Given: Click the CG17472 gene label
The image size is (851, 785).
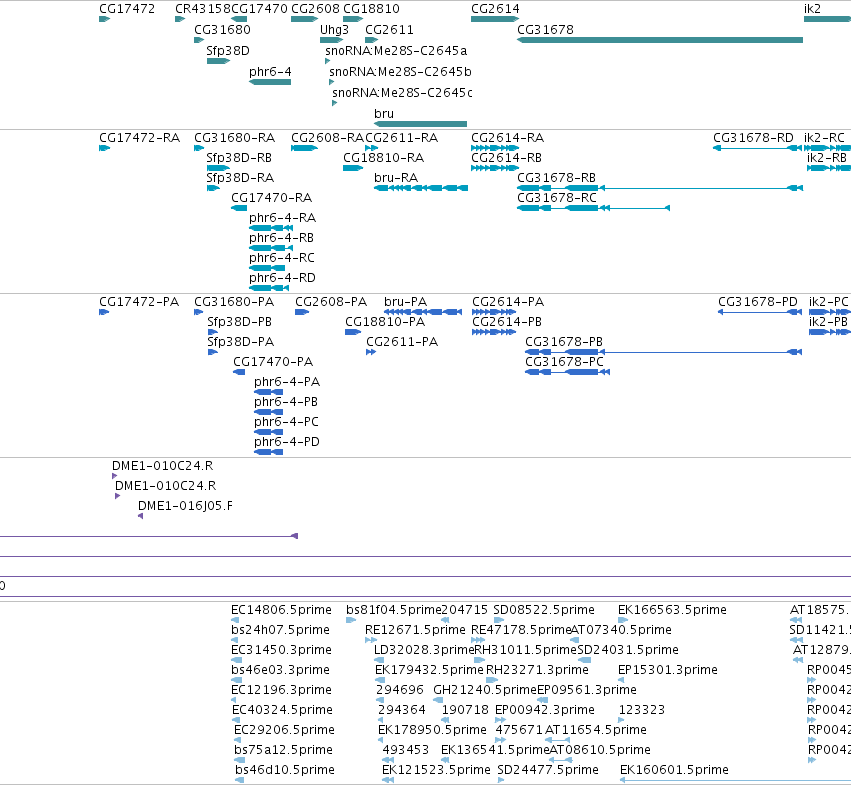Looking at the screenshot, I should pyautogui.click(x=127, y=9).
